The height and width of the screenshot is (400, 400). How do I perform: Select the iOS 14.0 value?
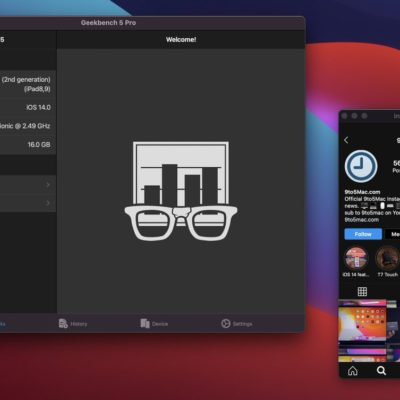(x=39, y=107)
